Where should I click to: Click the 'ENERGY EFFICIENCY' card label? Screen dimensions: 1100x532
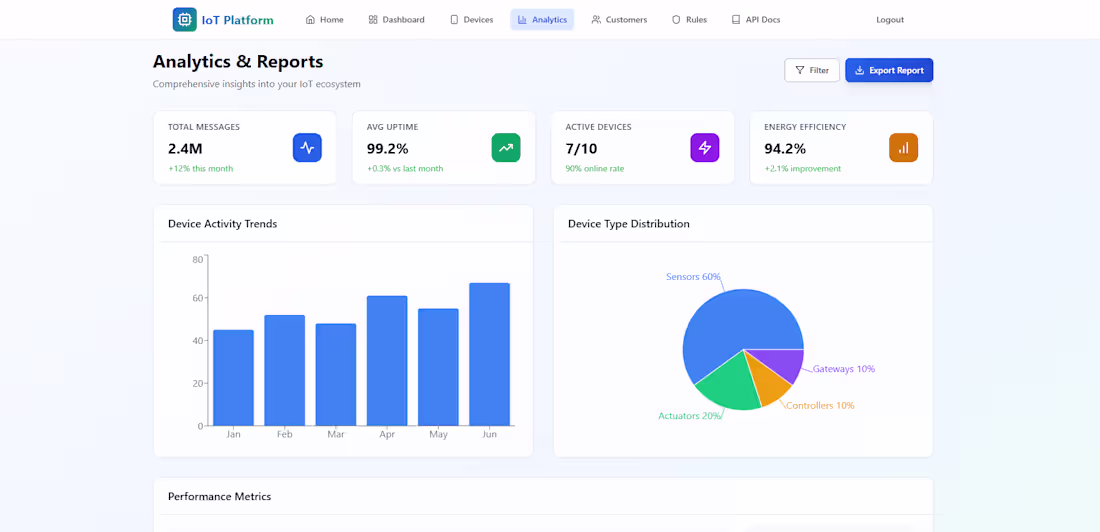coord(805,127)
